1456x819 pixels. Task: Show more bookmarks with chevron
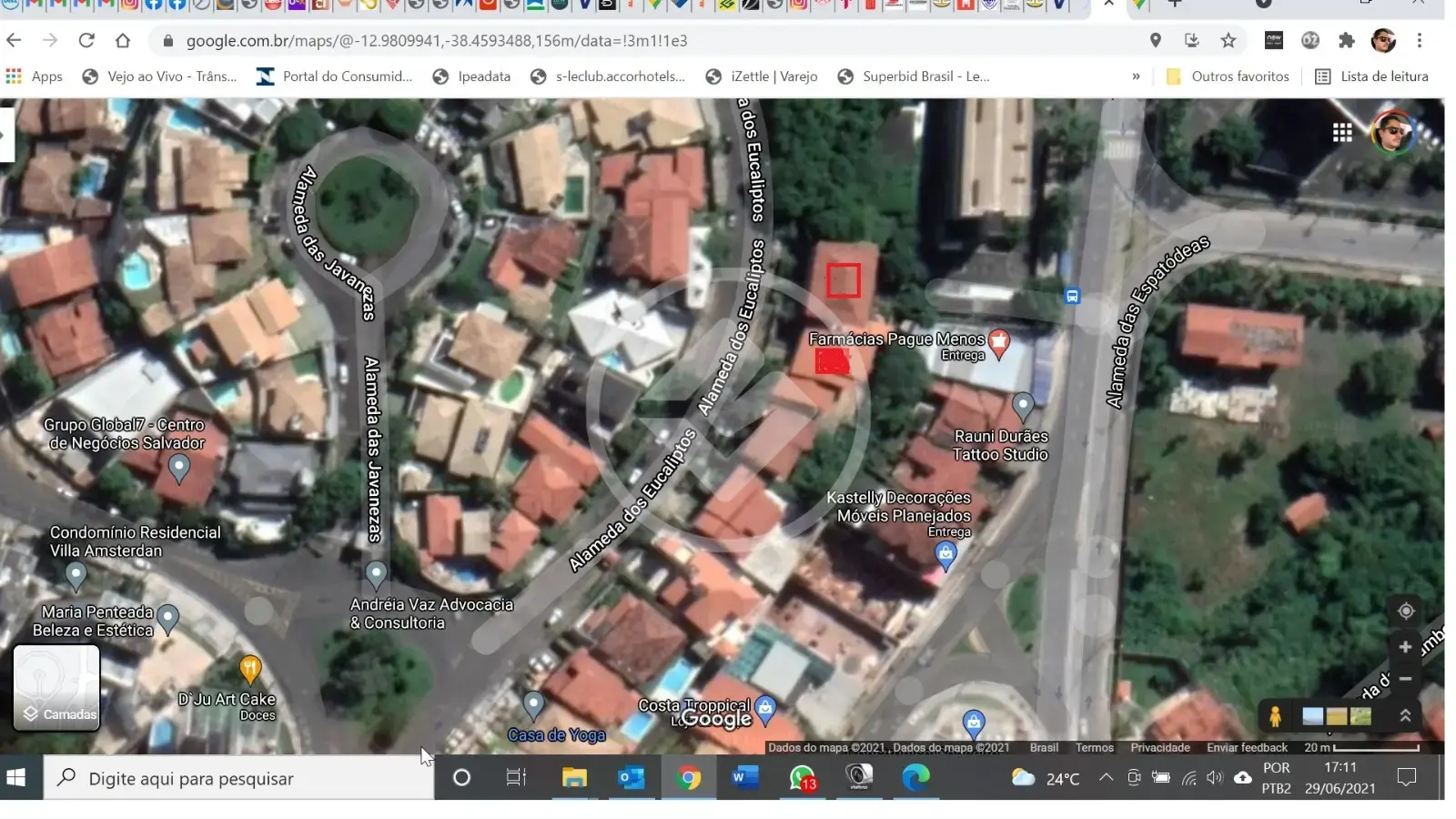(x=1136, y=76)
